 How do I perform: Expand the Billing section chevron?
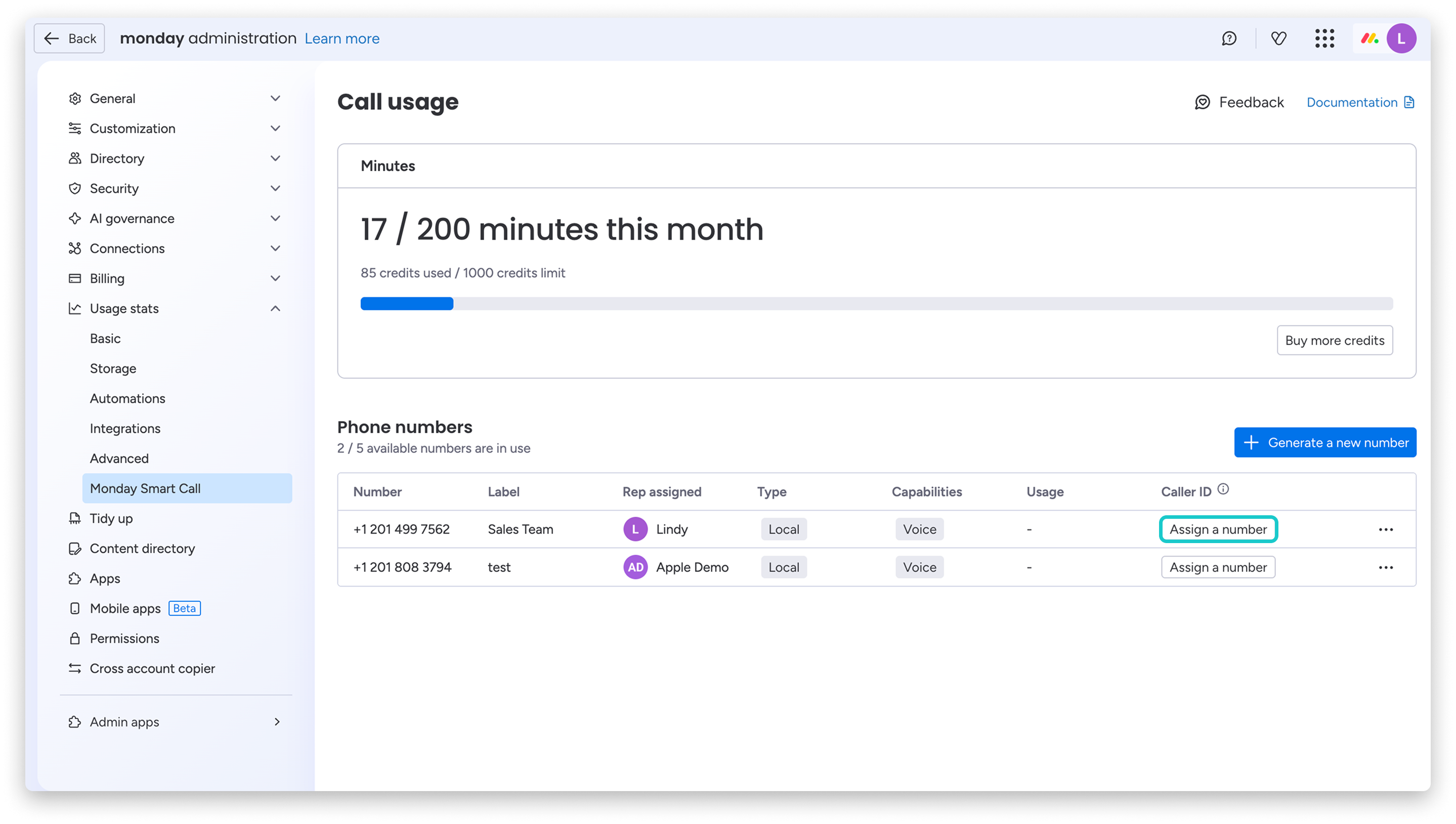point(276,278)
